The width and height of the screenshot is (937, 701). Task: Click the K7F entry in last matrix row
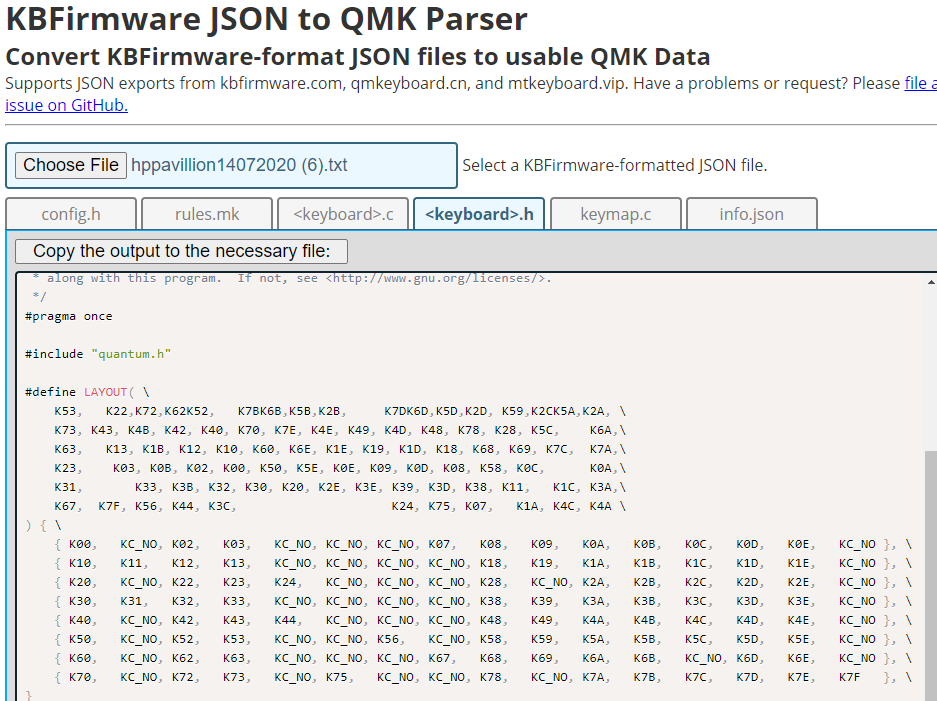coord(849,677)
